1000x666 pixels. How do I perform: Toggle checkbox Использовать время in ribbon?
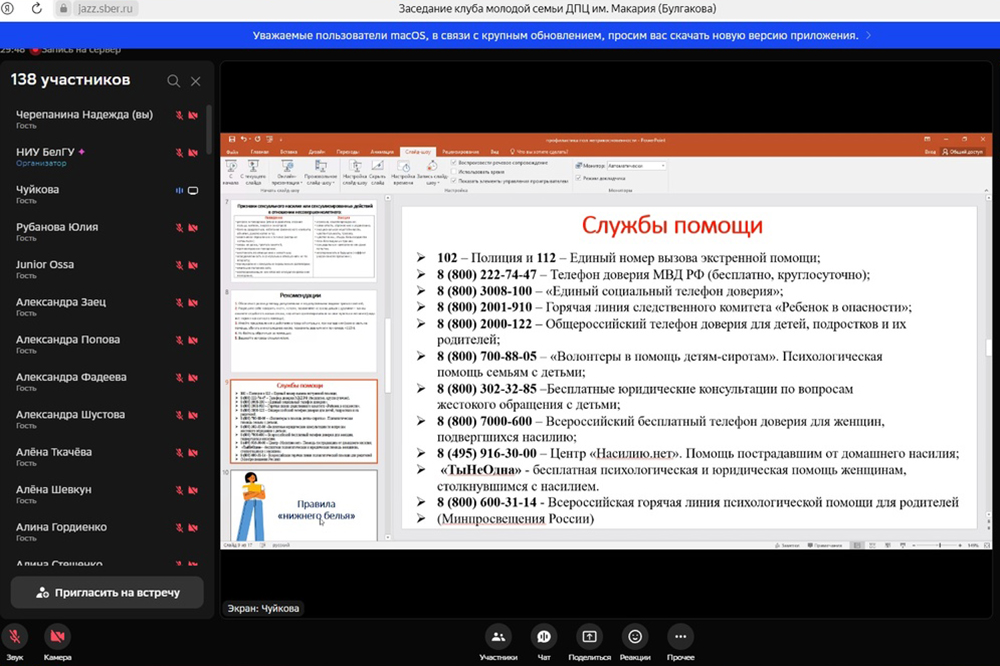455,172
